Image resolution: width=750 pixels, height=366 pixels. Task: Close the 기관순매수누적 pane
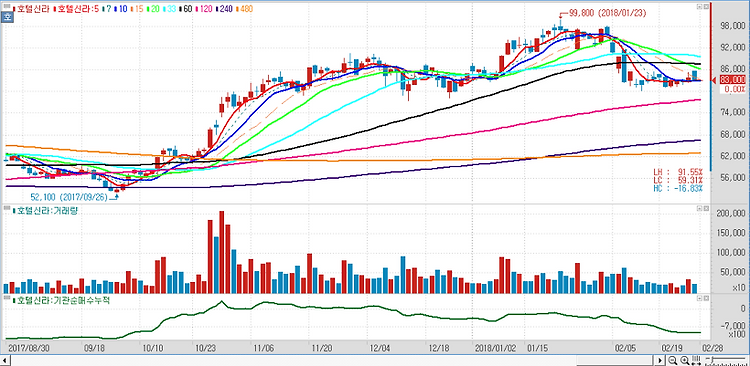(706, 298)
